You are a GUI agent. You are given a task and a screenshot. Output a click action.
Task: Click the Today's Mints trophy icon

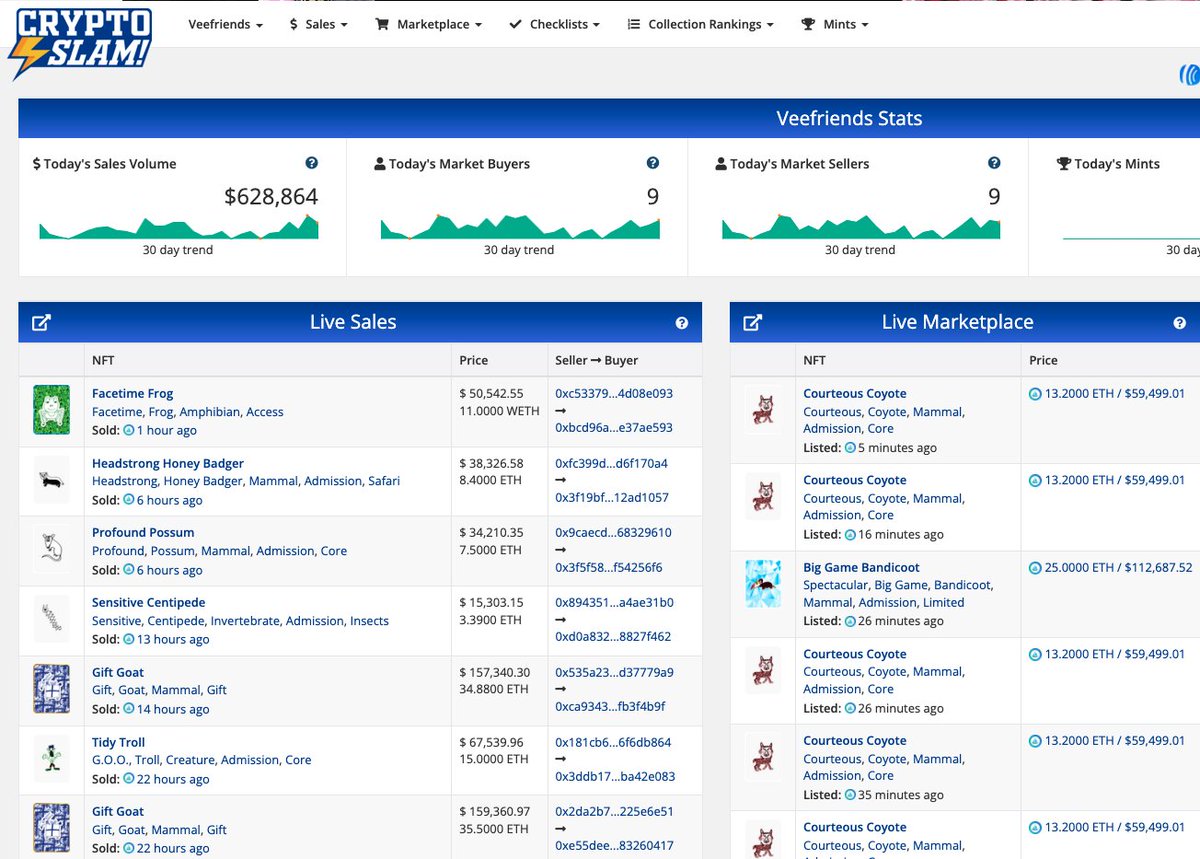point(1064,164)
